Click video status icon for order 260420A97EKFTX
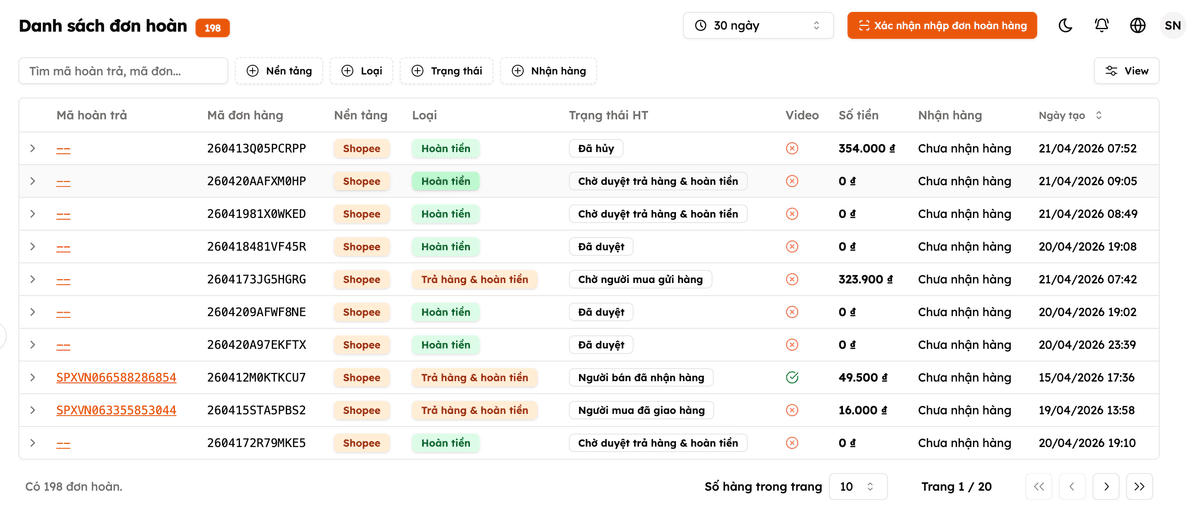Viewport: 1200px width, 519px height. coord(792,345)
